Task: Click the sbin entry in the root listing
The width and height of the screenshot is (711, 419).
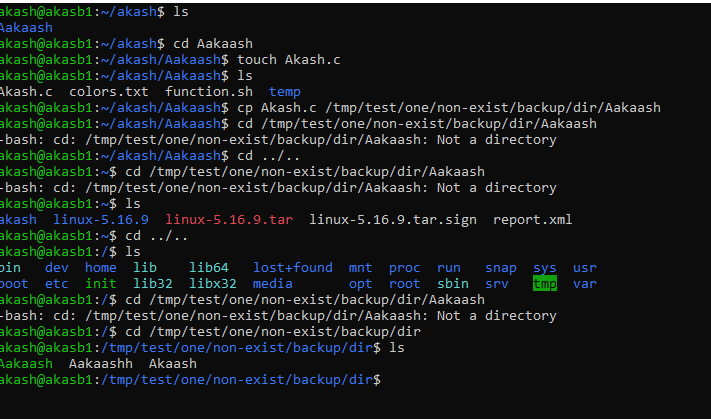Action: [452, 283]
